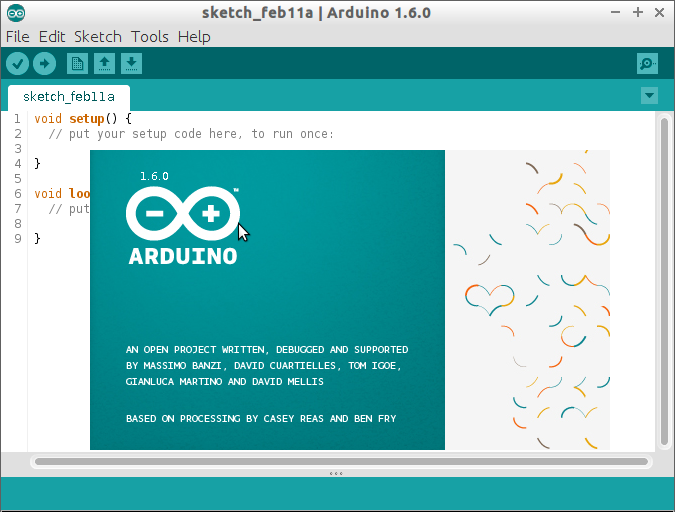This screenshot has height=512, width=675.
Task: Click the 'put your setup code here' comment
Action: [191, 134]
